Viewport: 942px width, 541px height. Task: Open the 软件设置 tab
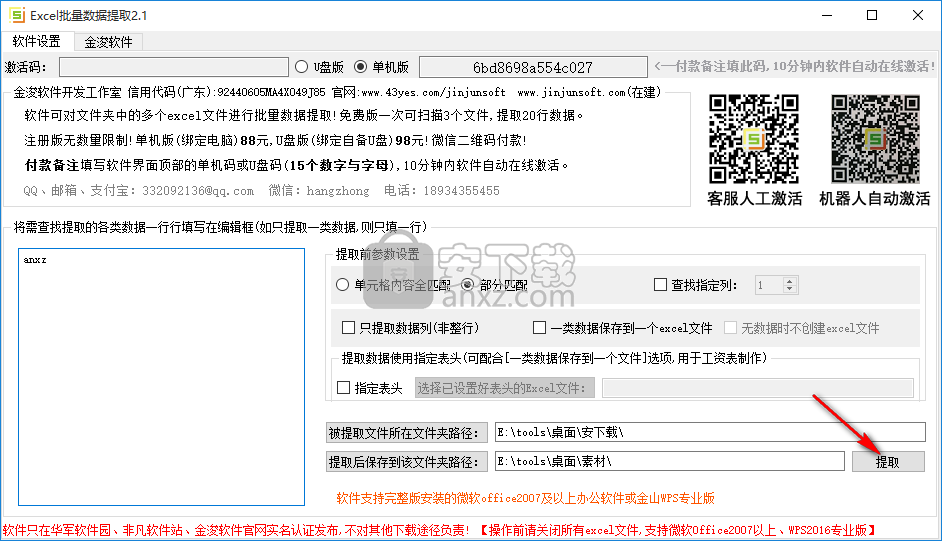click(37, 42)
